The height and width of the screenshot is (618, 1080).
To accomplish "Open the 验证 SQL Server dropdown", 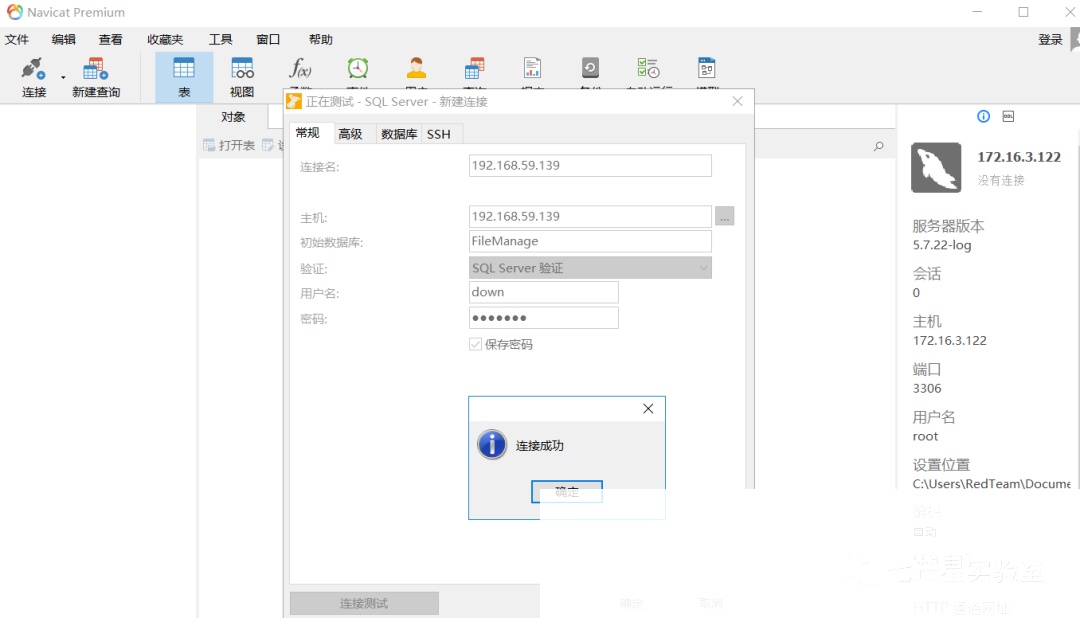I will 590,268.
